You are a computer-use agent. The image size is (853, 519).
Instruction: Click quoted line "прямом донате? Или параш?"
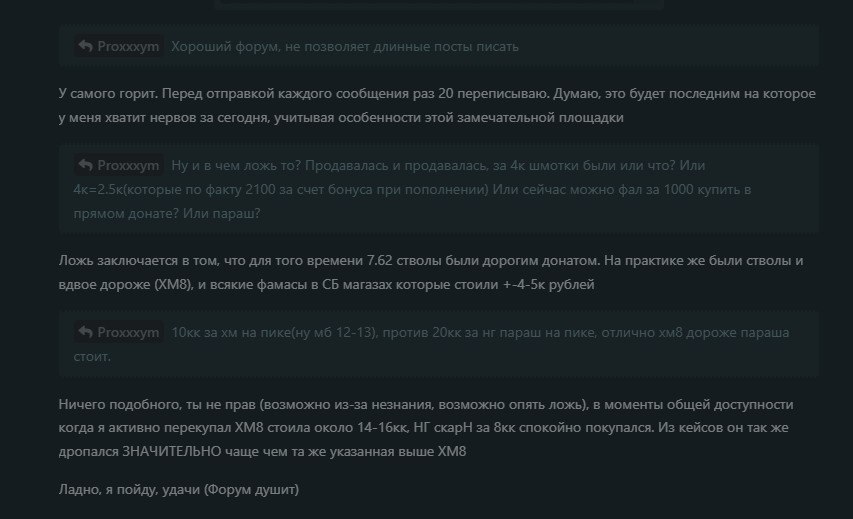tap(166, 213)
